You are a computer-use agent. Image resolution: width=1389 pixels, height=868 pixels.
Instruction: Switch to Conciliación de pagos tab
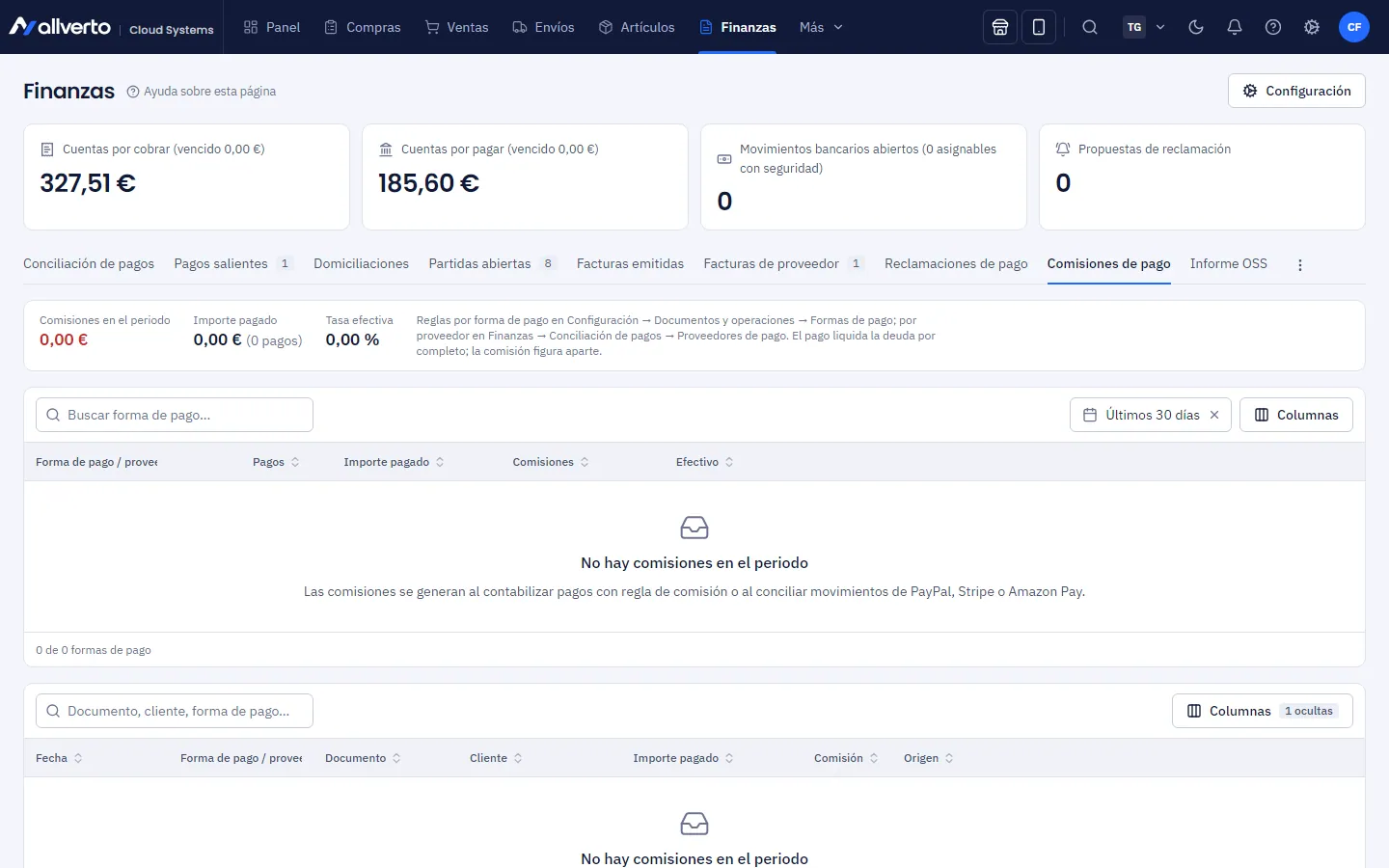[89, 264]
